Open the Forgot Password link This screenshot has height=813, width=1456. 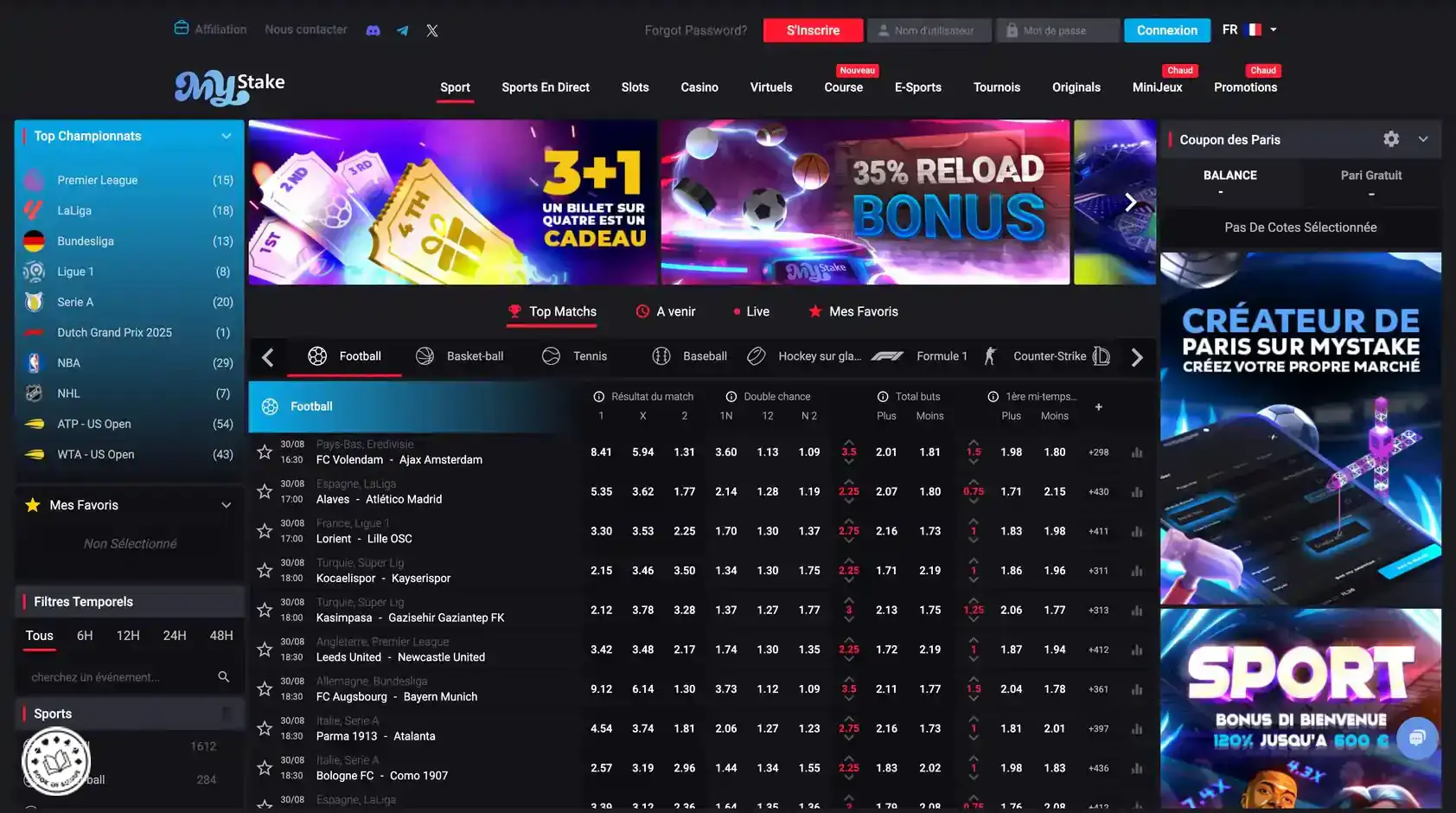tap(696, 30)
